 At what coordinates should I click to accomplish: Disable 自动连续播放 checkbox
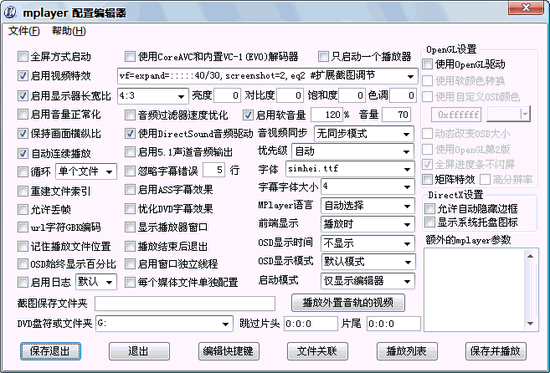point(23,153)
